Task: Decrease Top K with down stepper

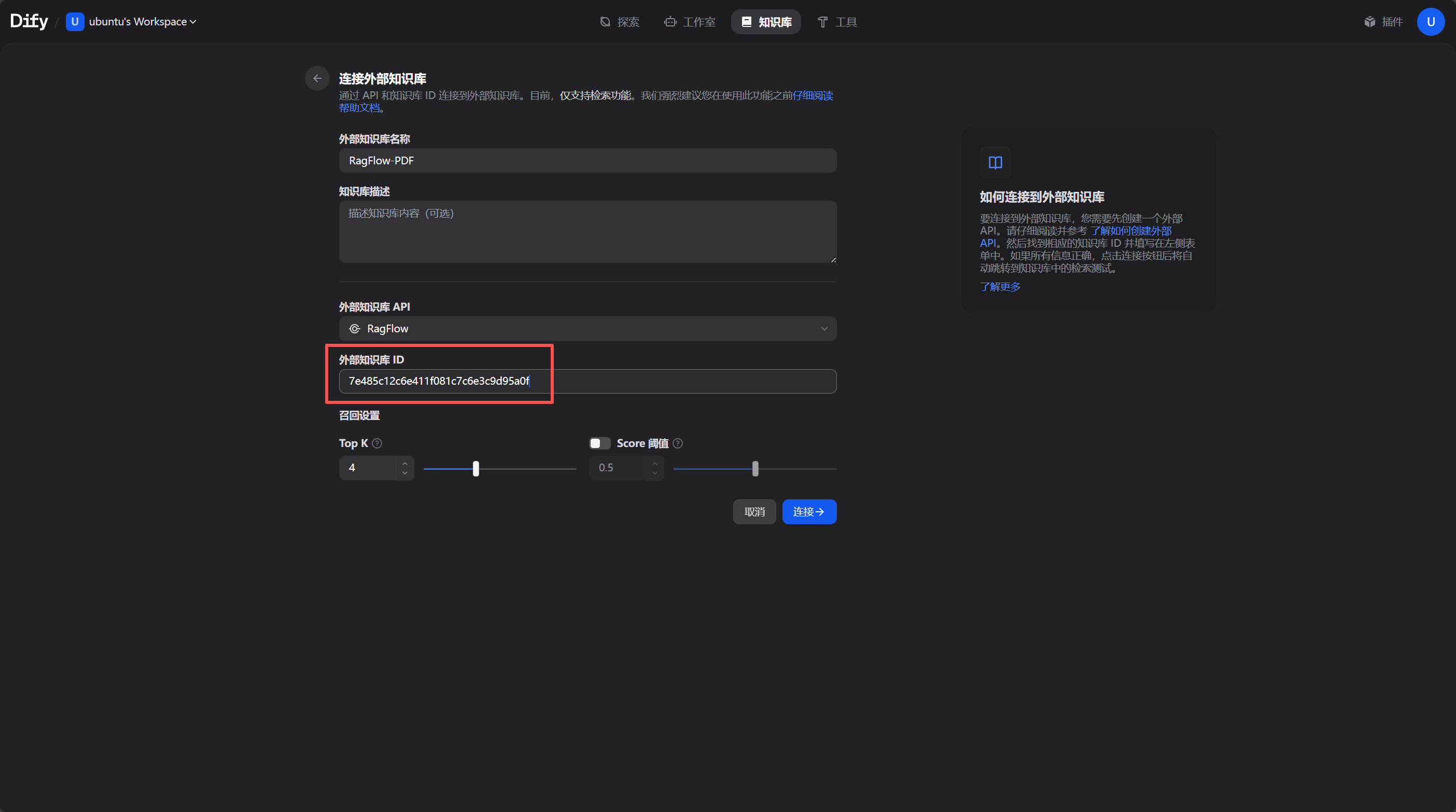Action: [404, 473]
